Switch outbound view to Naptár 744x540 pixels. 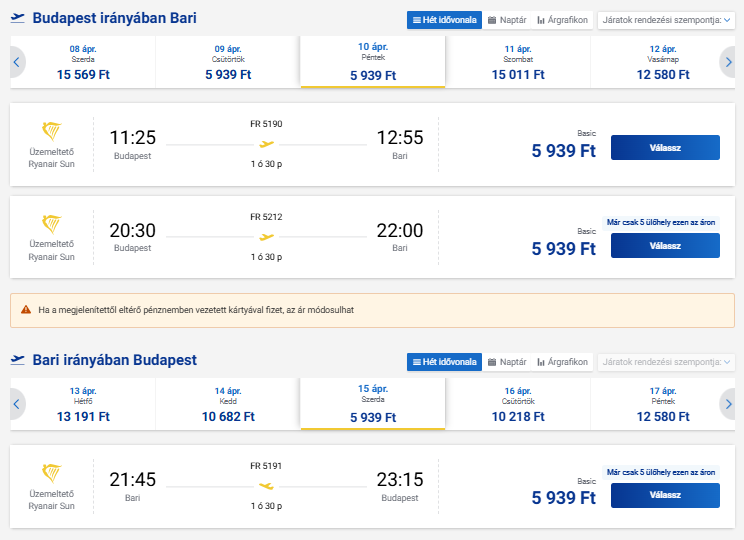pos(507,20)
